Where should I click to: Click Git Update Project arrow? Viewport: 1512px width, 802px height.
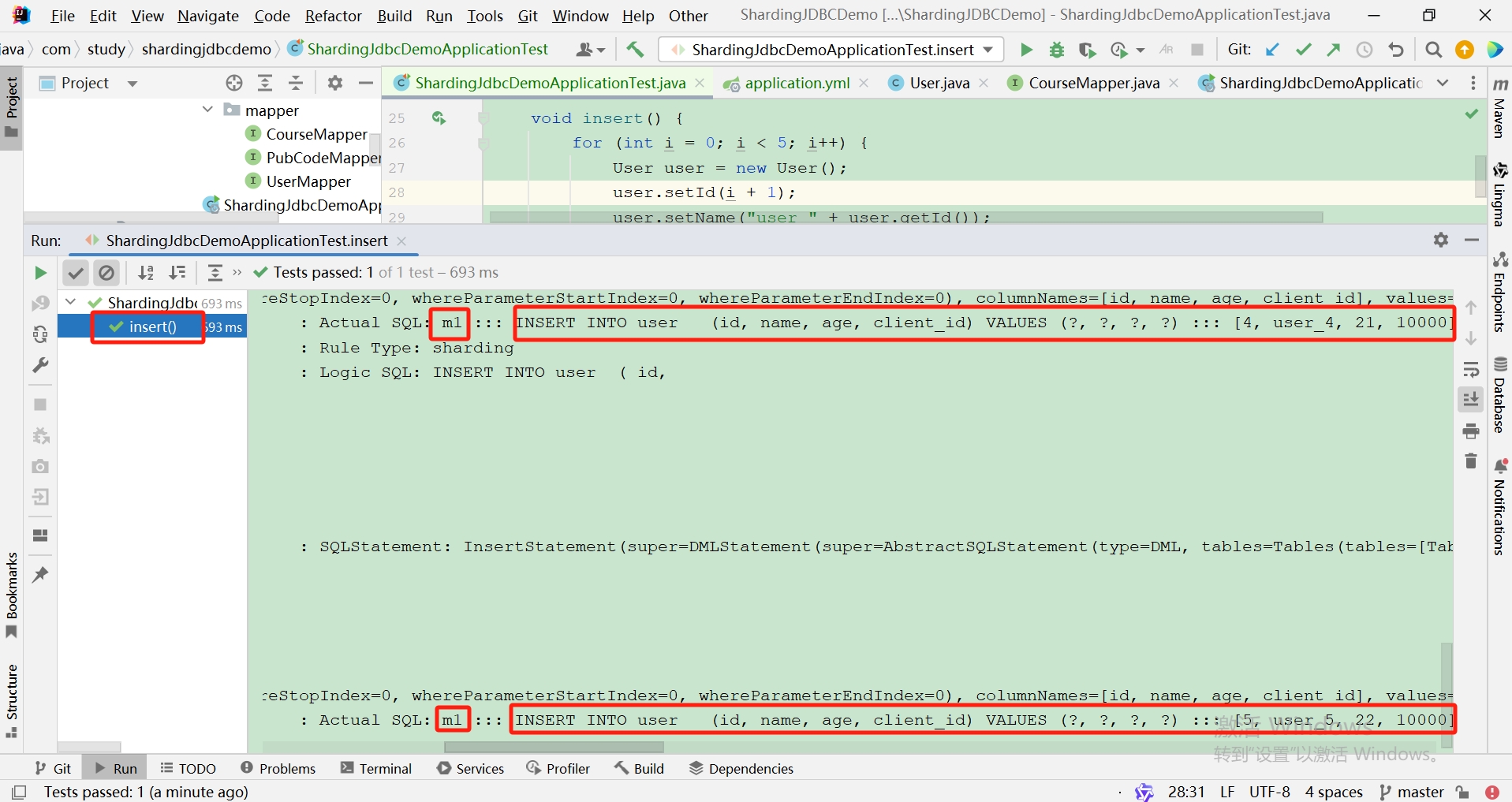click(x=1272, y=50)
